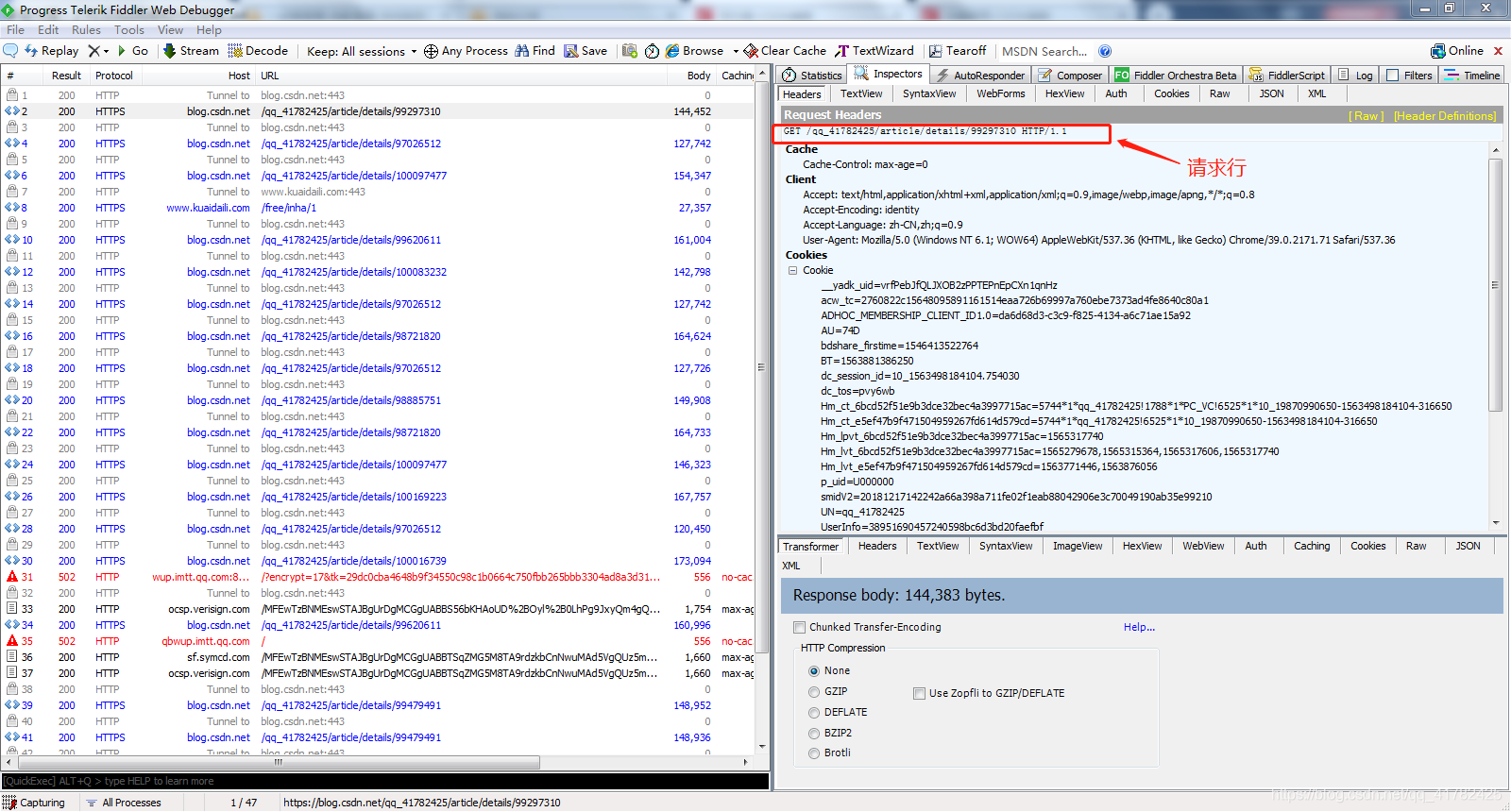The image size is (1511, 812).
Task: Open Fiddler Orchestra Beta tab
Action: (1176, 76)
